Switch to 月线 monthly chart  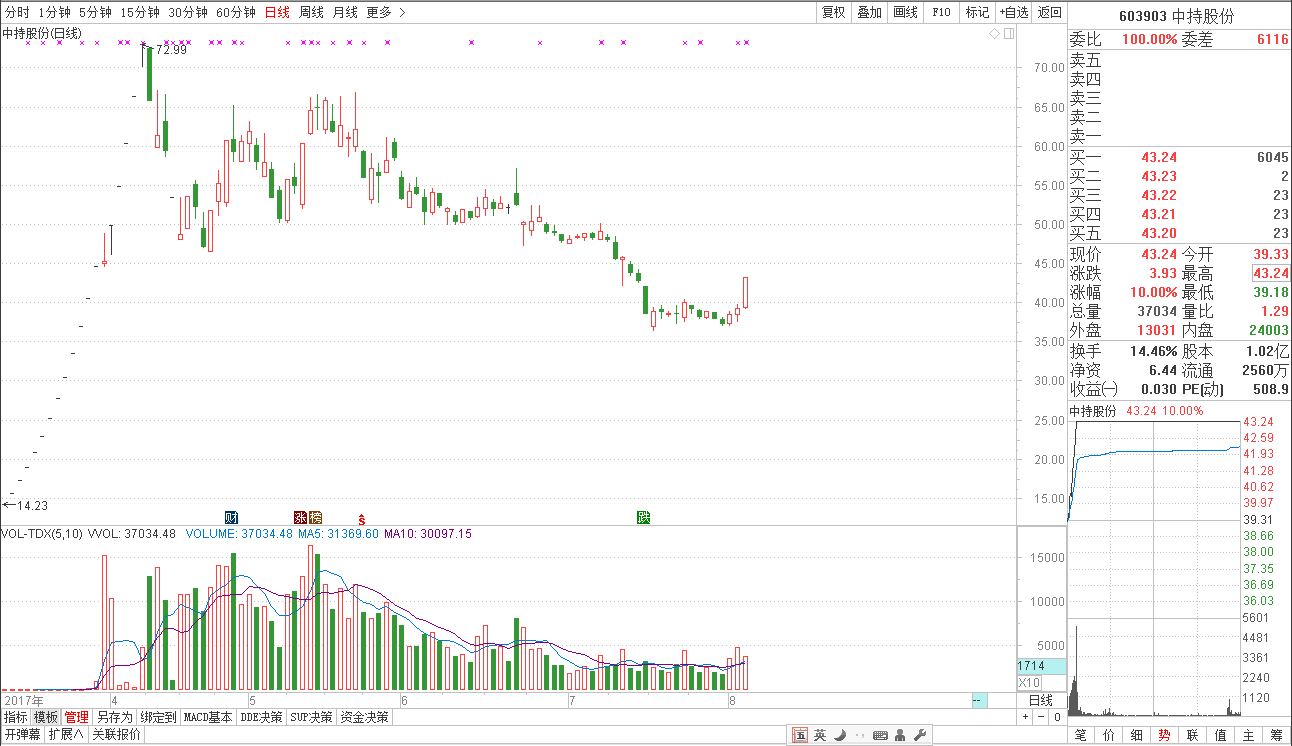tap(345, 12)
